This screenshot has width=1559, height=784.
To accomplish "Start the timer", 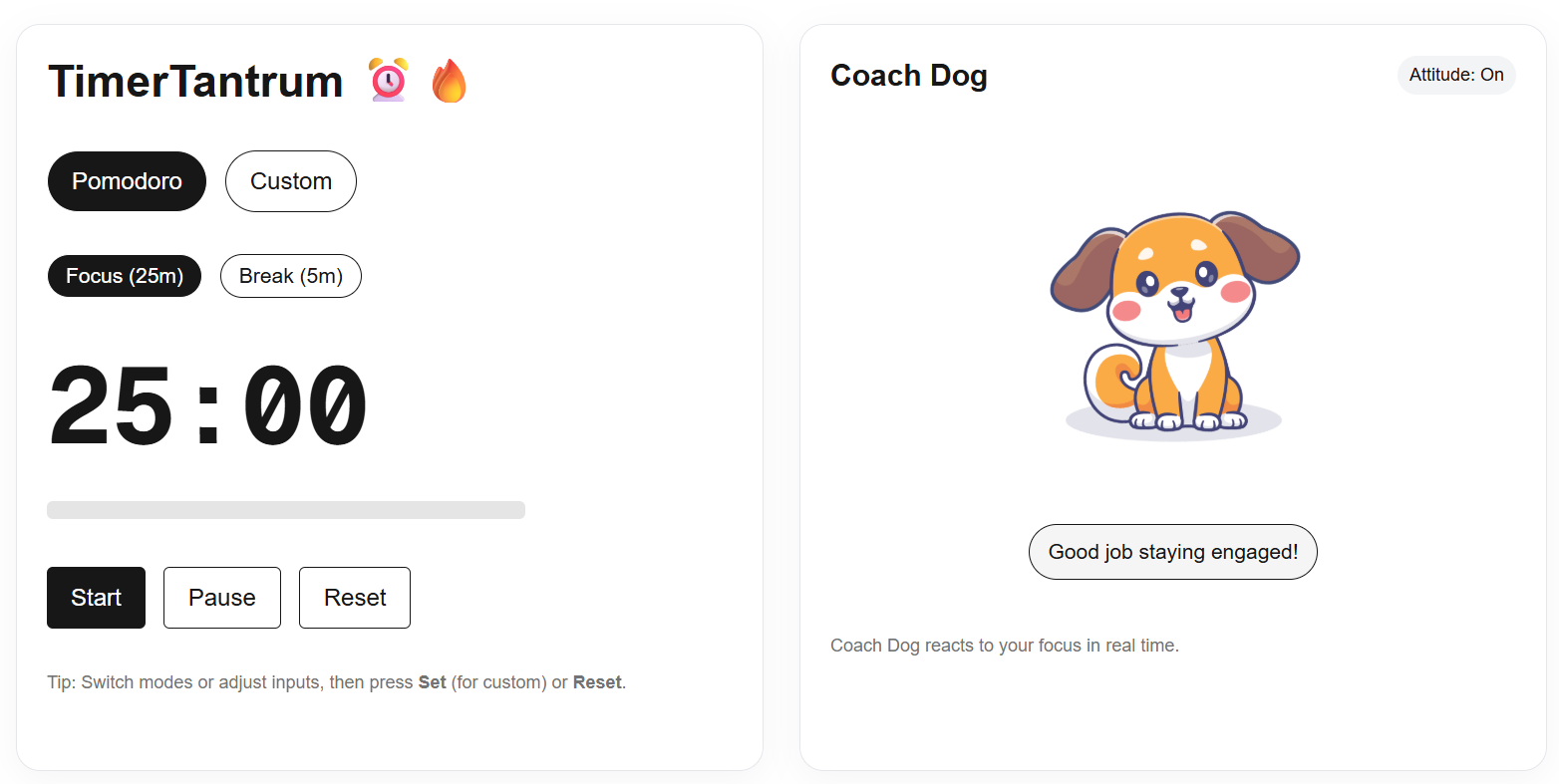I will (x=96, y=598).
